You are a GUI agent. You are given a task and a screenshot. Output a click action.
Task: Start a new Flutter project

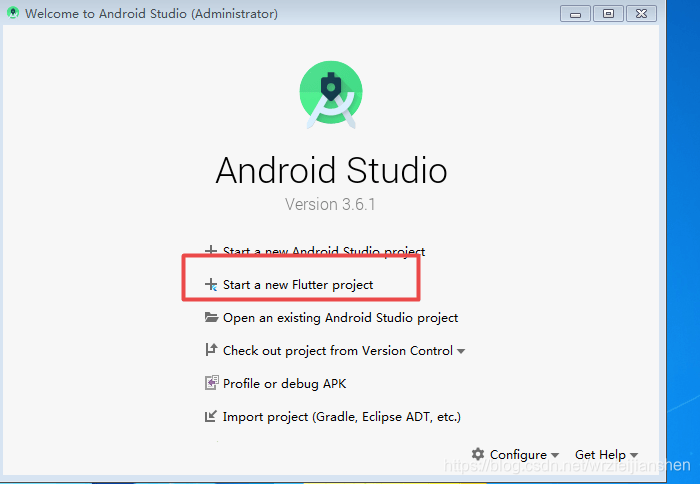[297, 284]
